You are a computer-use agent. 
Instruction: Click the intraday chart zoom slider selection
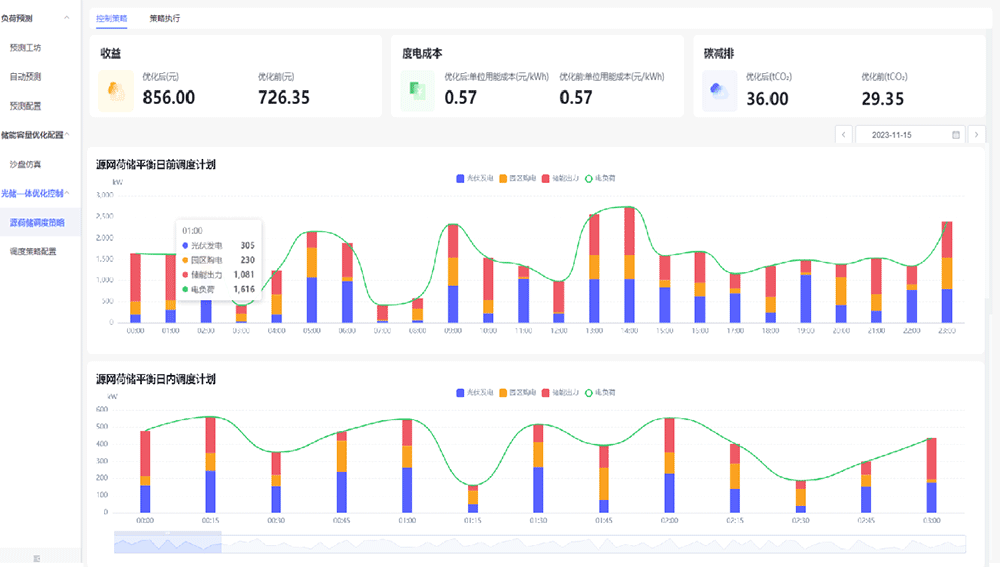167,543
